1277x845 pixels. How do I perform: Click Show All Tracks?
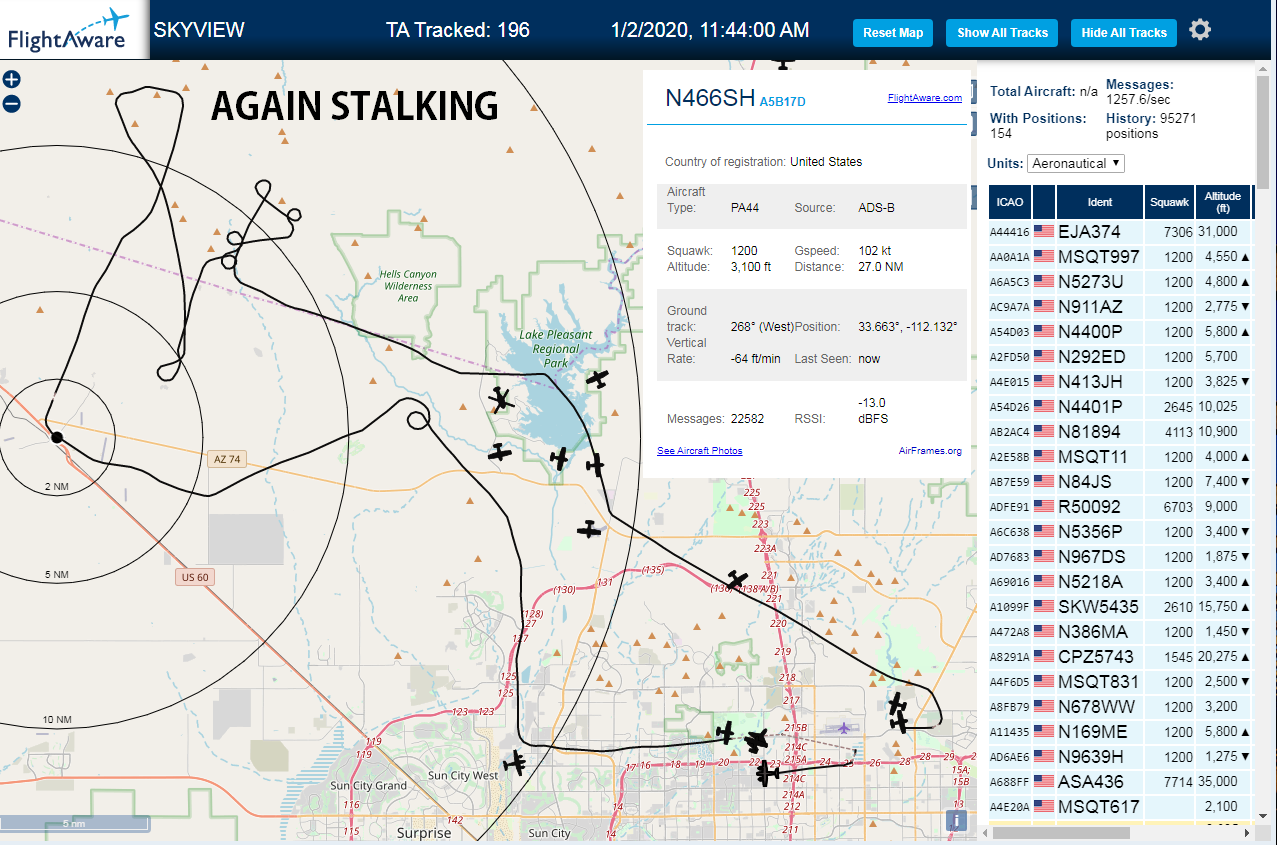pos(1002,33)
